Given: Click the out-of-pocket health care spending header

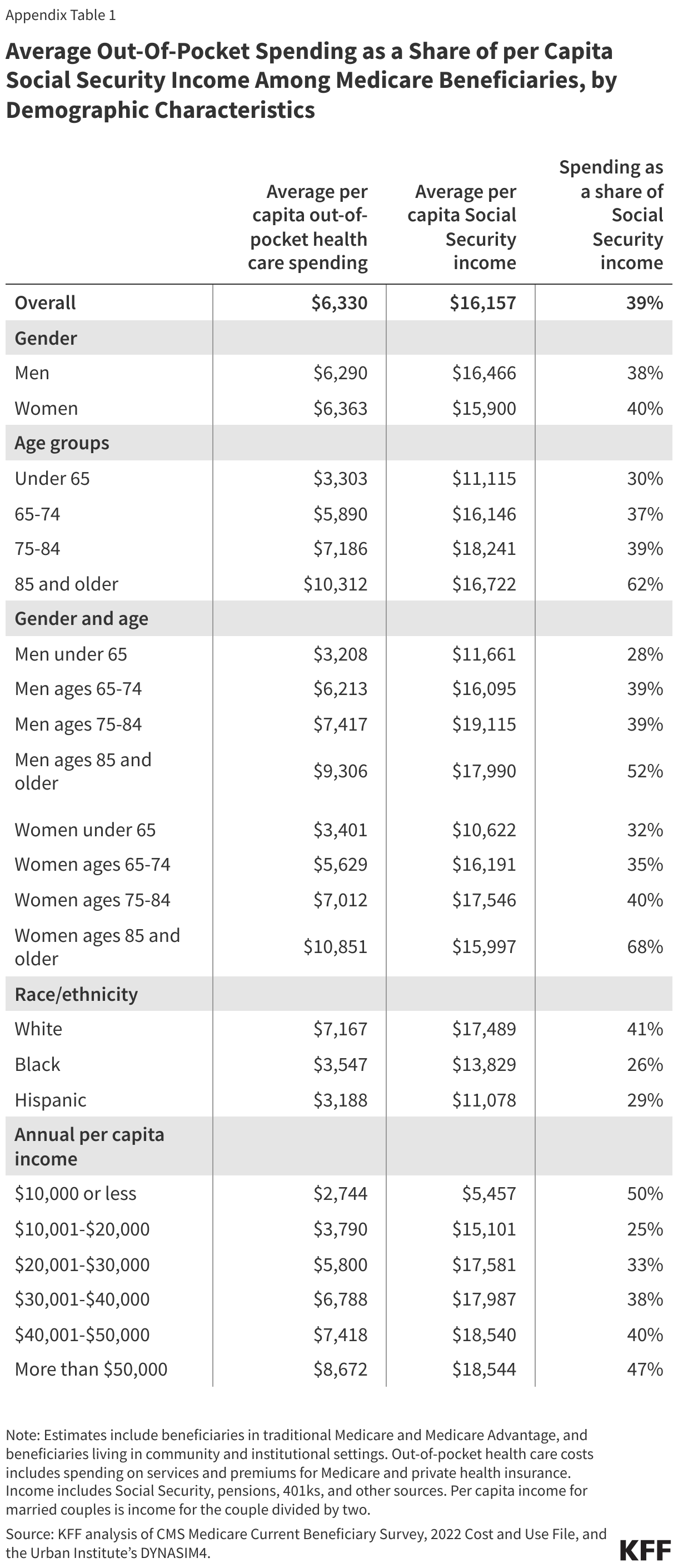Looking at the screenshot, I should point(307,227).
